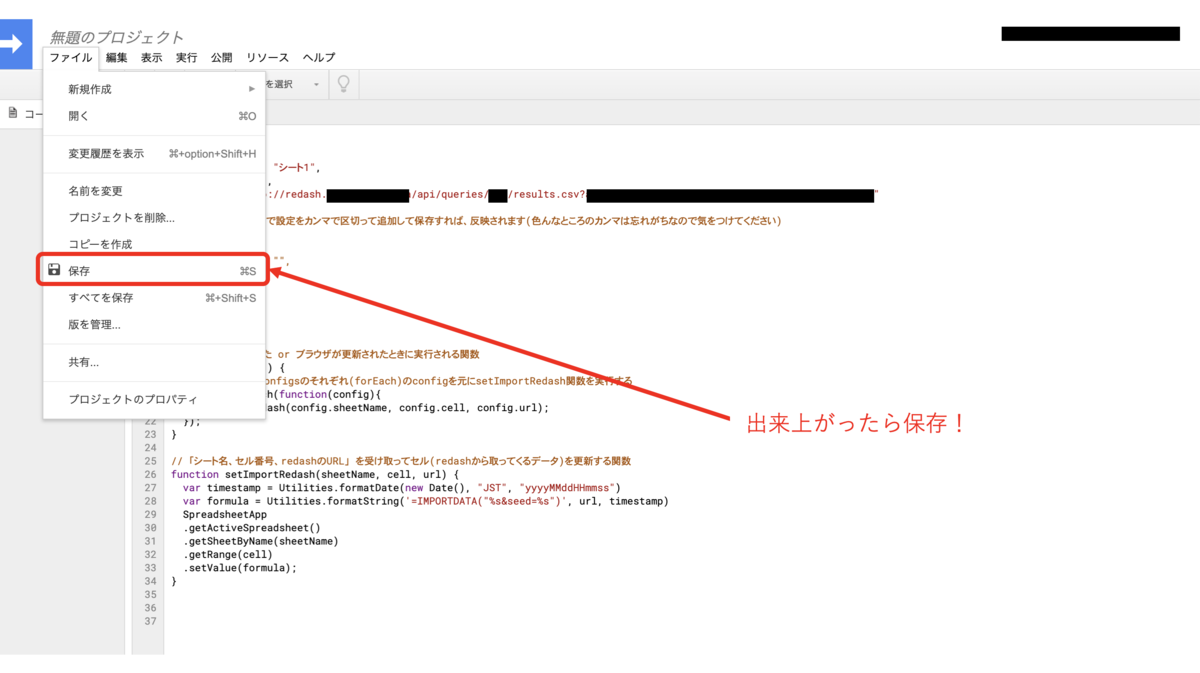Open the 編集 menu
The width and height of the screenshot is (1200, 673).
coord(116,57)
